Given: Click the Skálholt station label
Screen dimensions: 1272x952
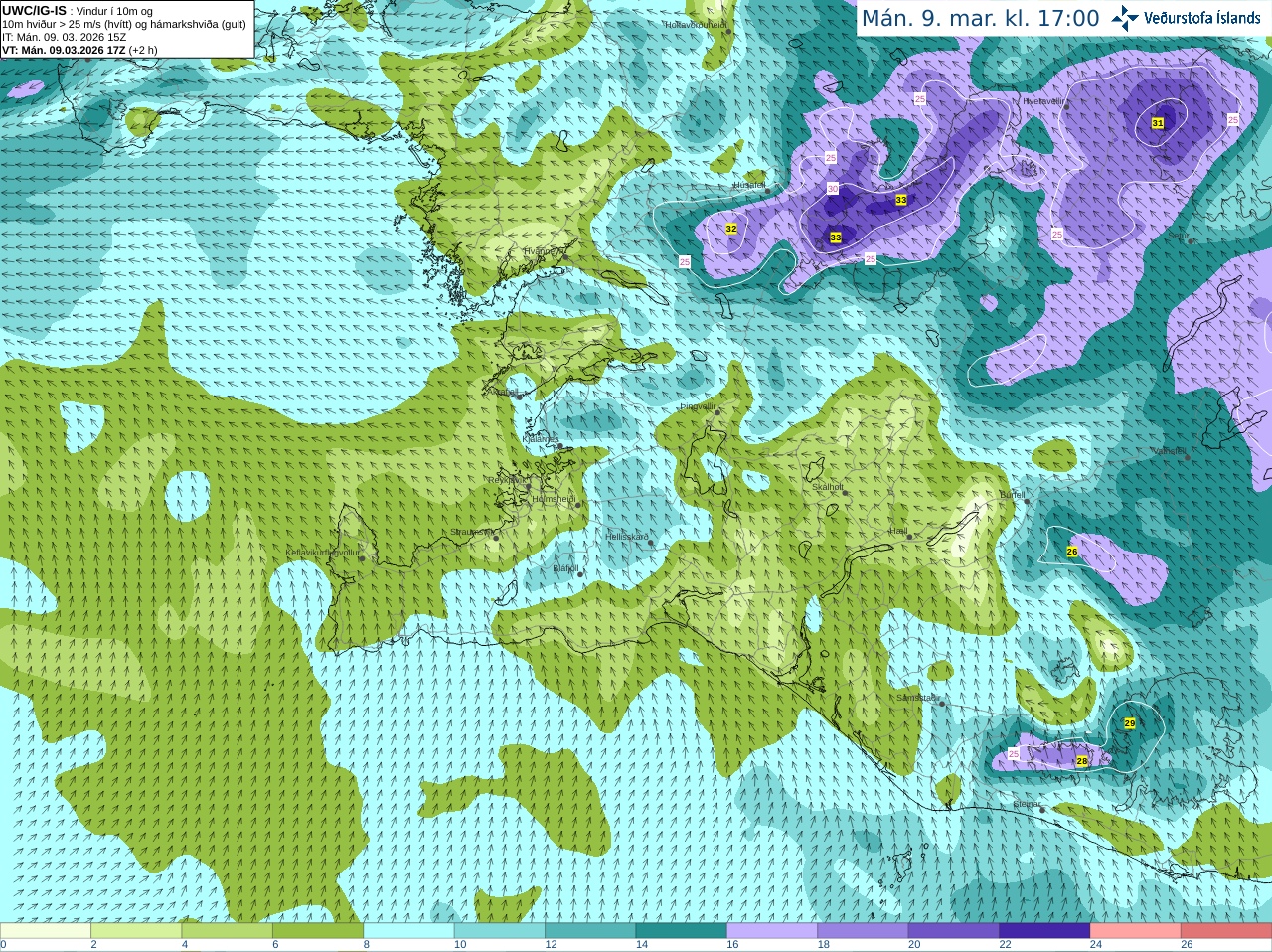Looking at the screenshot, I should click(x=828, y=487).
